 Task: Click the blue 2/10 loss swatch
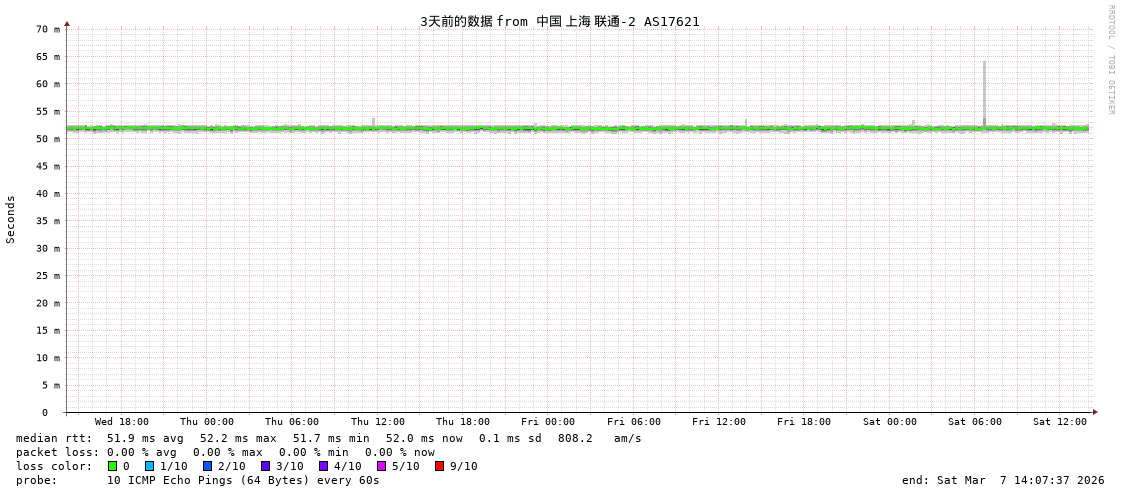(x=207, y=466)
